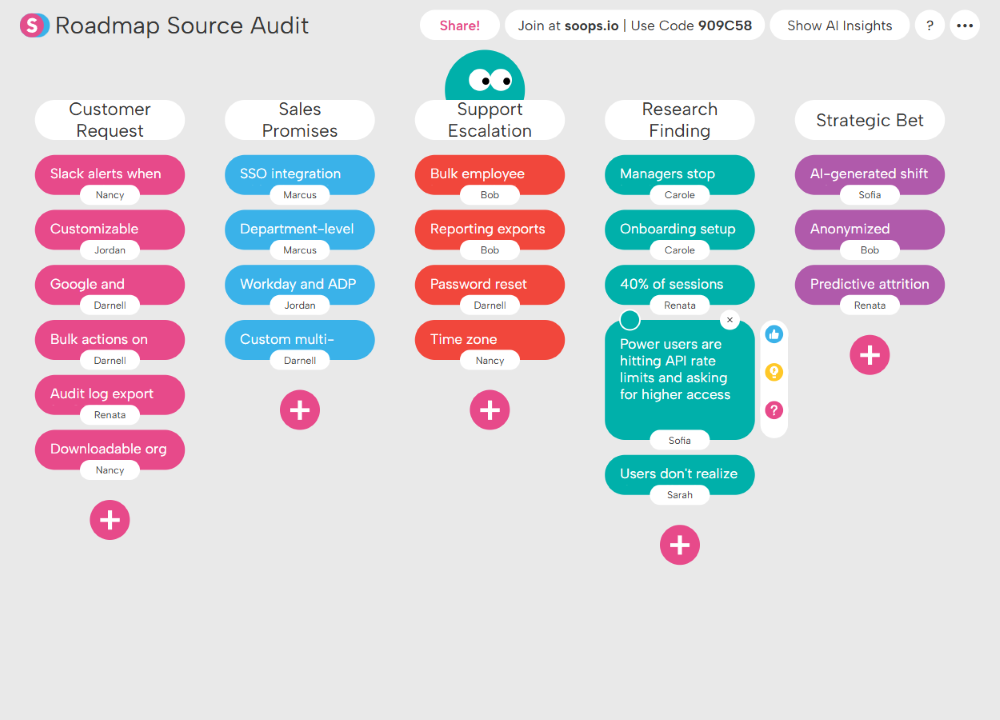
Task: Toggle Show AI Insights
Action: [x=839, y=25]
